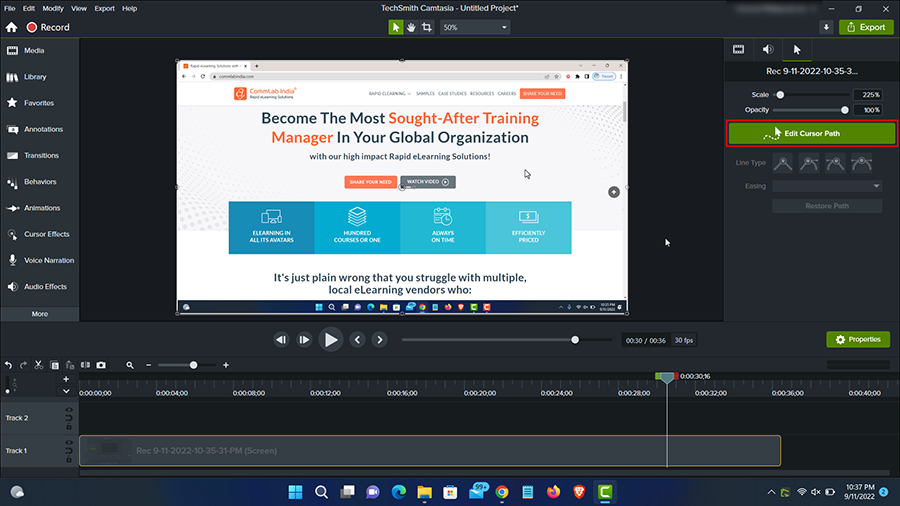Open the Voice Narration panel

pos(40,260)
